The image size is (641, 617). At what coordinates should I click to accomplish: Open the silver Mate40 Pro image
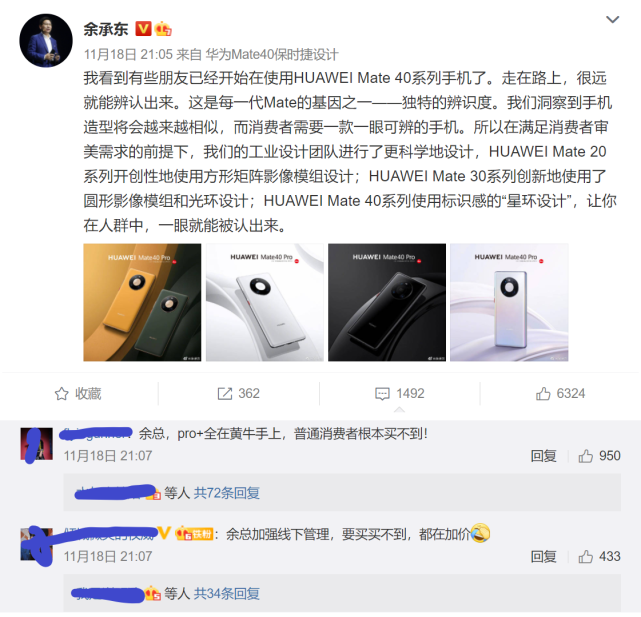coord(509,302)
